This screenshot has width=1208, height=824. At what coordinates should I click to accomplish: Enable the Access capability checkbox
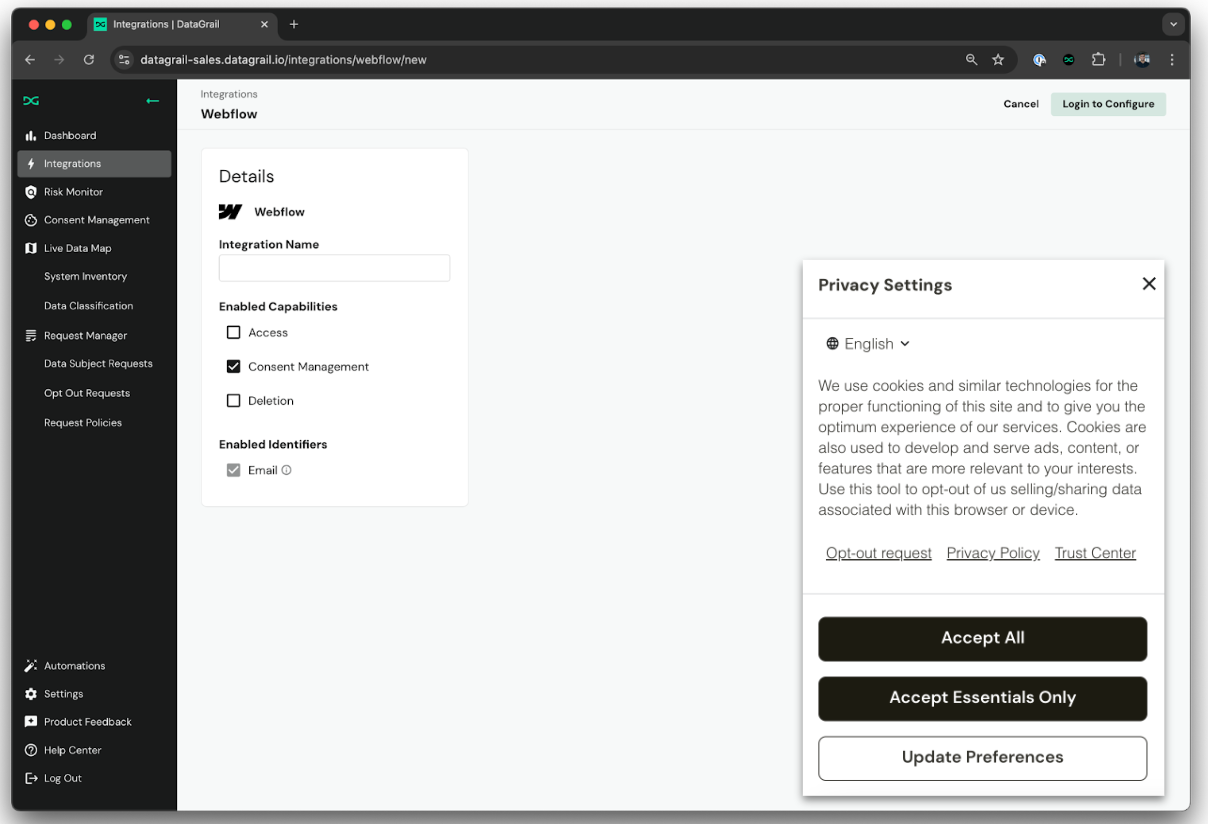pyautogui.click(x=234, y=333)
